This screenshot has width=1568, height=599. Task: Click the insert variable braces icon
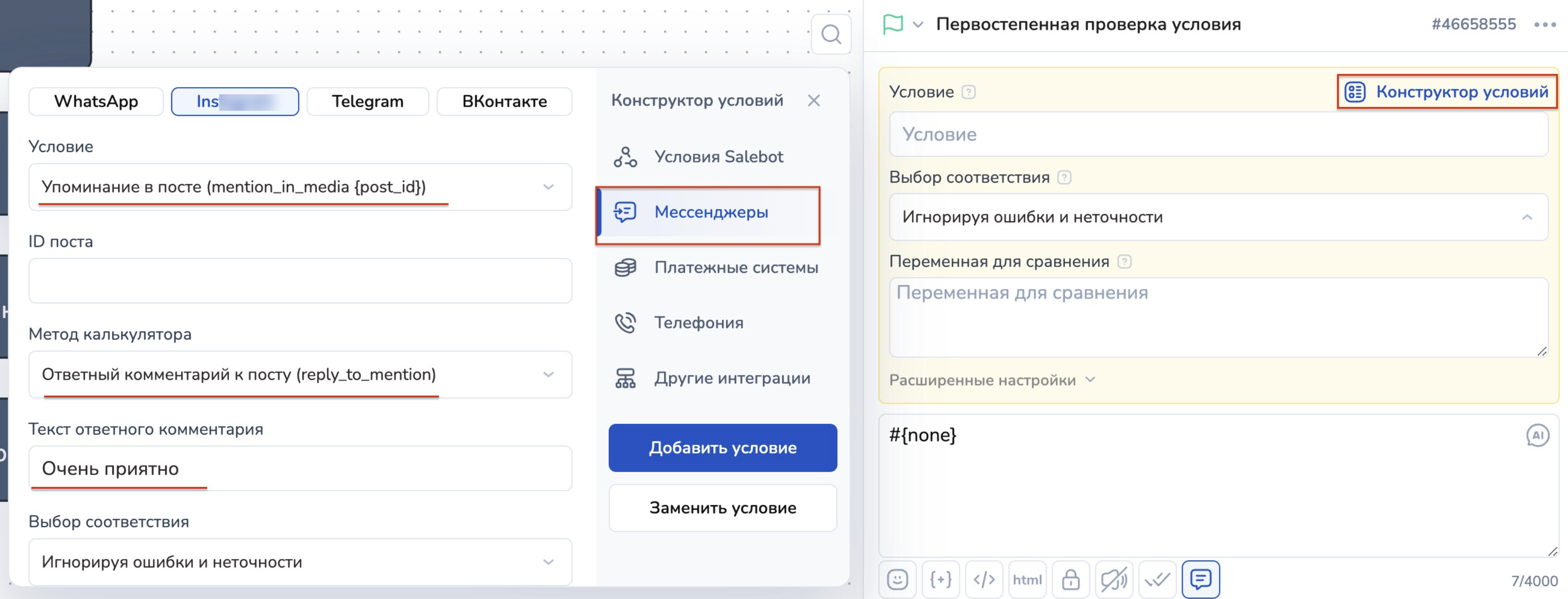(x=941, y=579)
